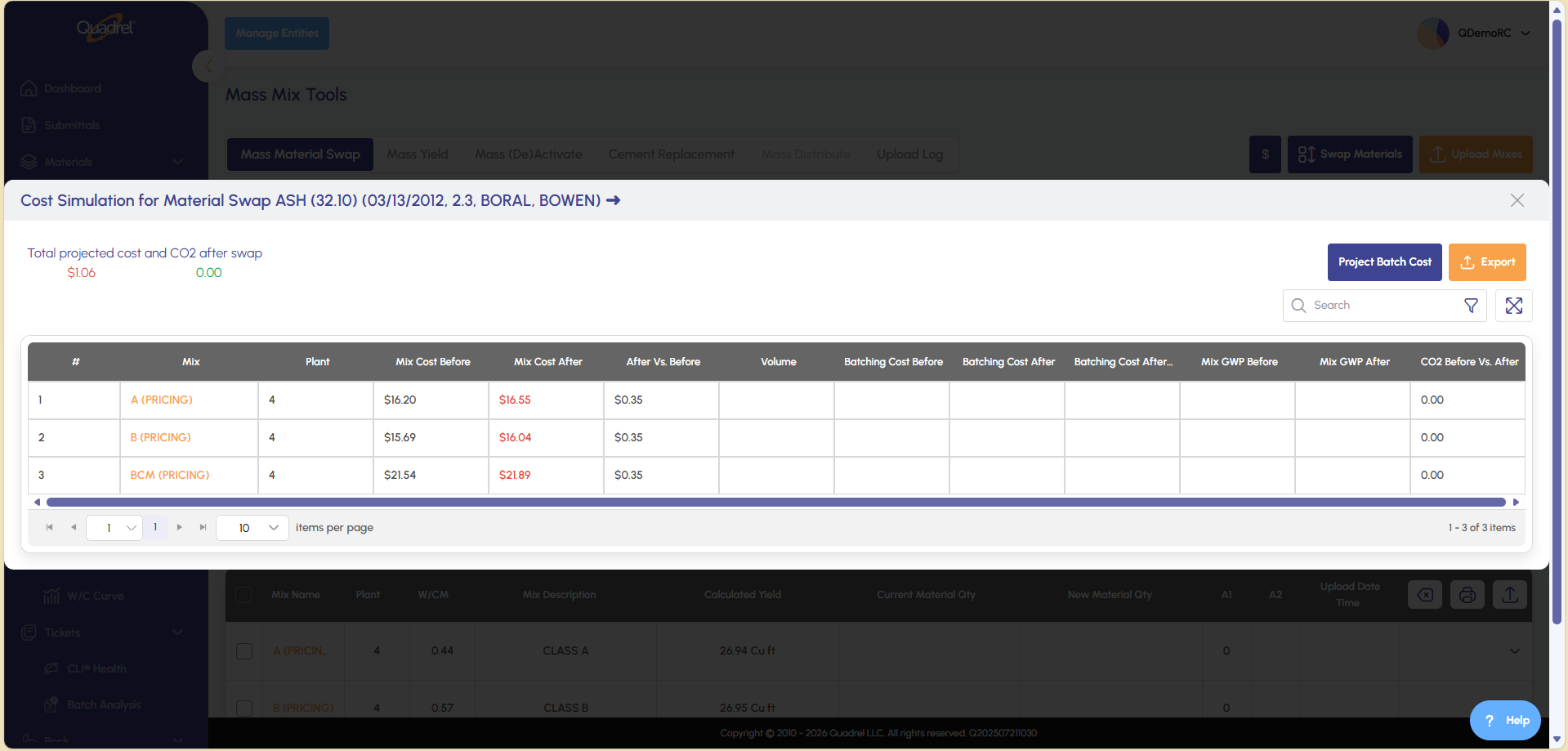Sort by the After Vs. Before column
The width and height of the screenshot is (1568, 751).
coord(663,362)
